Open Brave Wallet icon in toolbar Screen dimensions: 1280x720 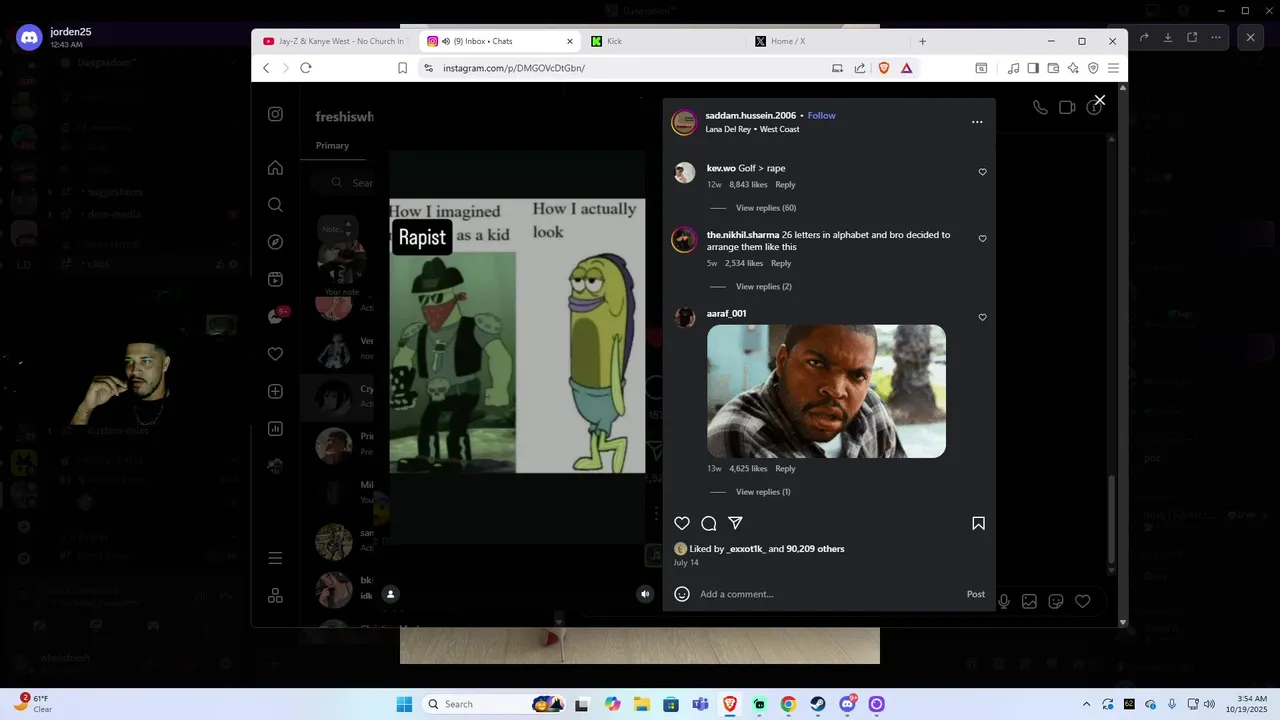1053,68
